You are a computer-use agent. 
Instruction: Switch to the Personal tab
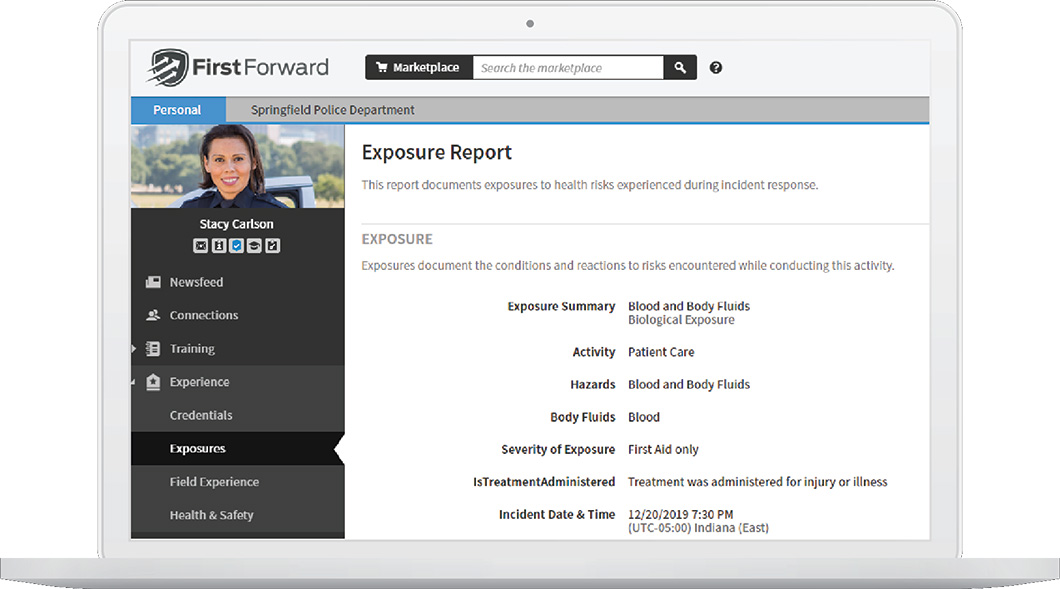pyautogui.click(x=177, y=110)
